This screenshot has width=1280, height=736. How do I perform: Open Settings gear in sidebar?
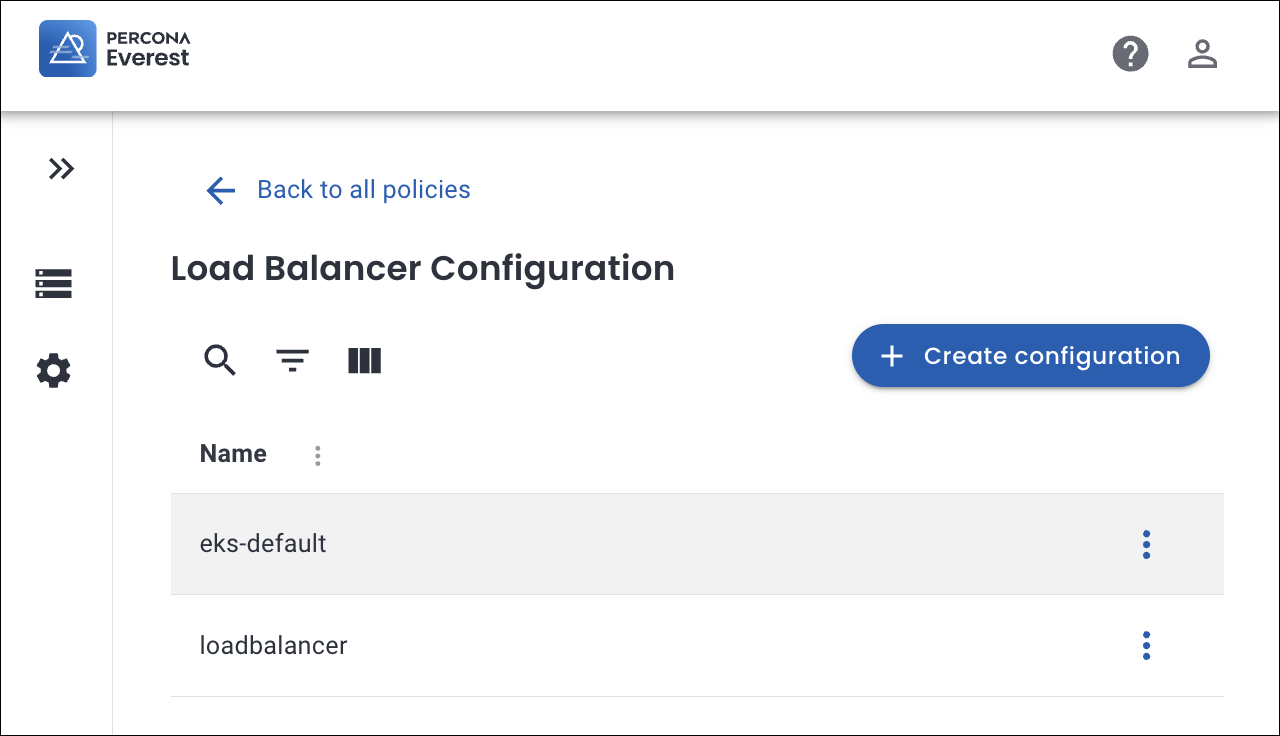click(54, 371)
